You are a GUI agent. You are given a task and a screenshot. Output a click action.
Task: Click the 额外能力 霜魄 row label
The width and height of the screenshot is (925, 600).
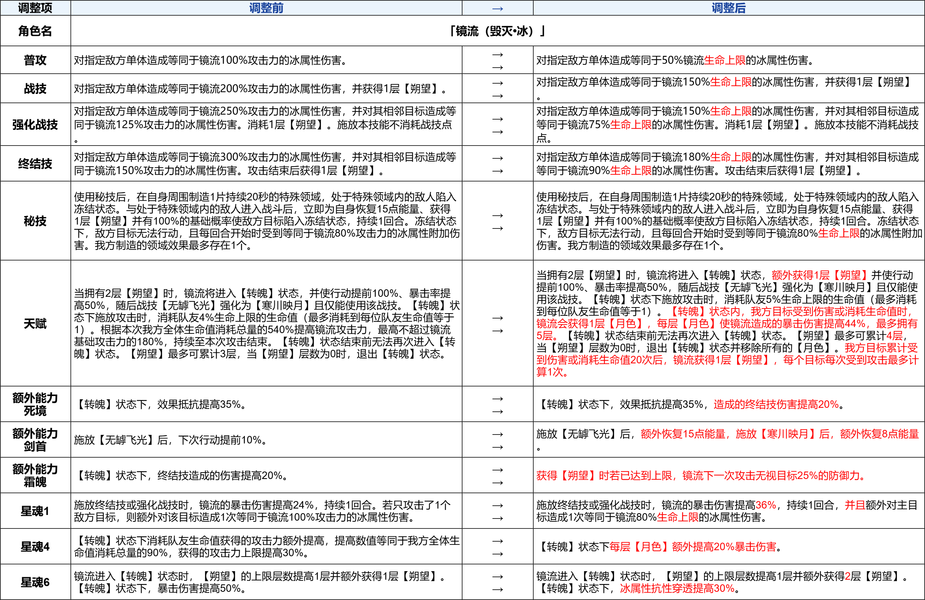coord(36,475)
